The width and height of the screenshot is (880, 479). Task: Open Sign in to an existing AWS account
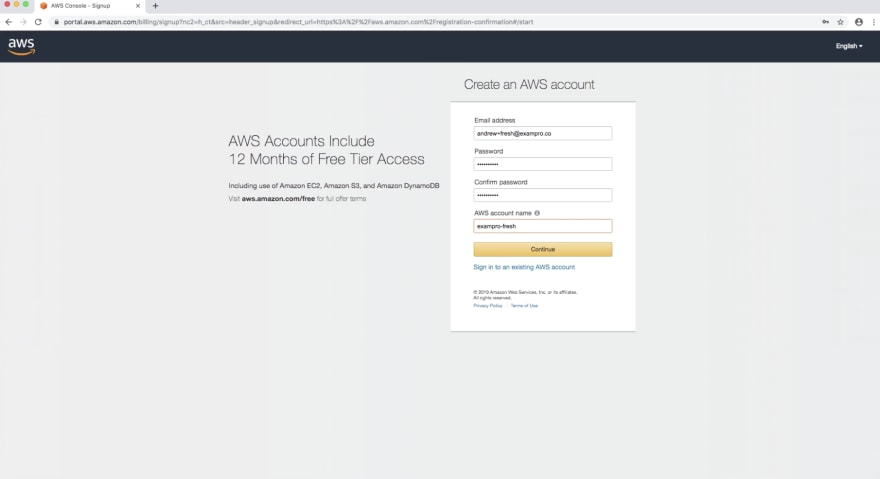524,267
